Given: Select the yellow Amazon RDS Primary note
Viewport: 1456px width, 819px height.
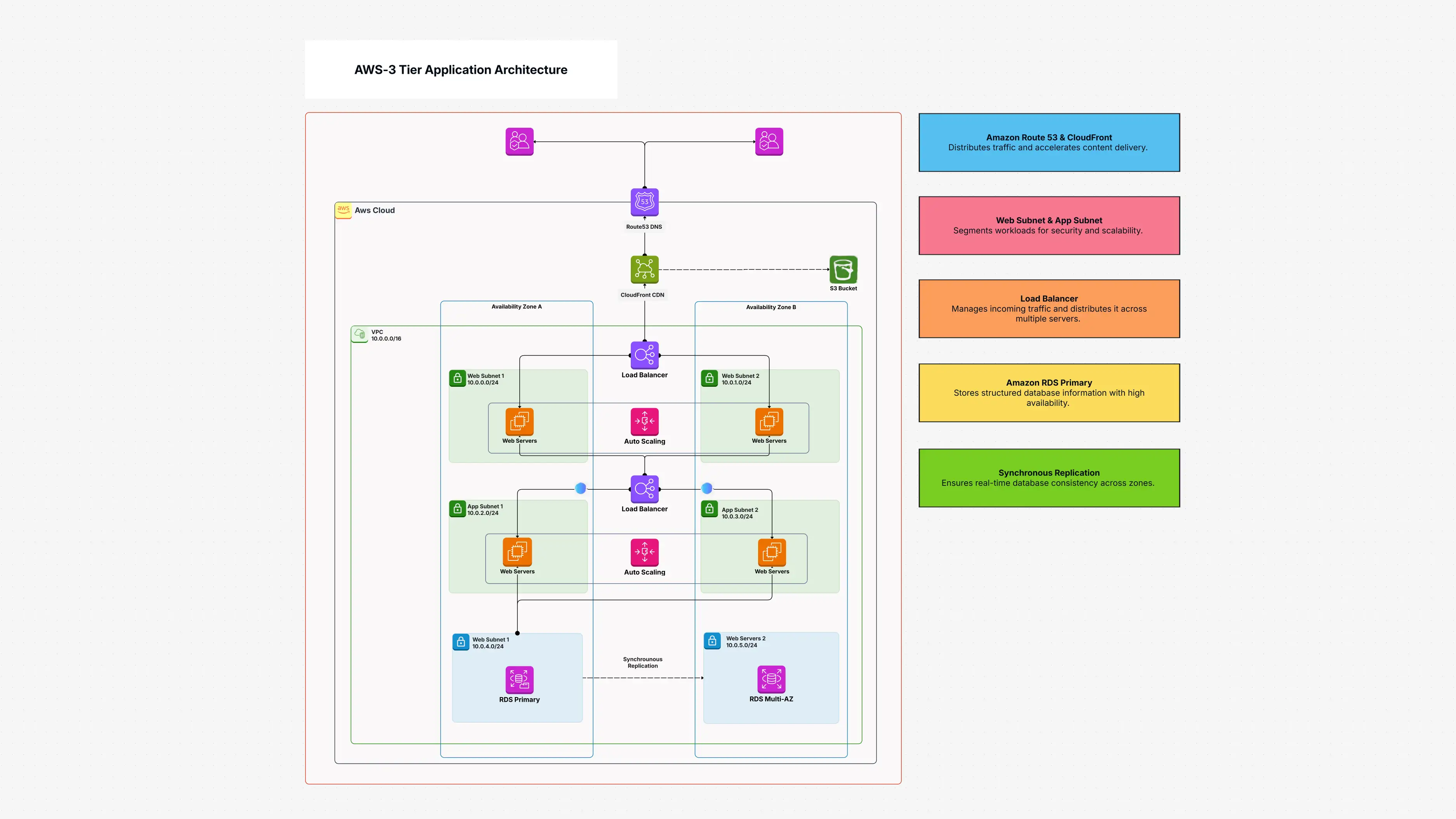Looking at the screenshot, I should (1048, 393).
